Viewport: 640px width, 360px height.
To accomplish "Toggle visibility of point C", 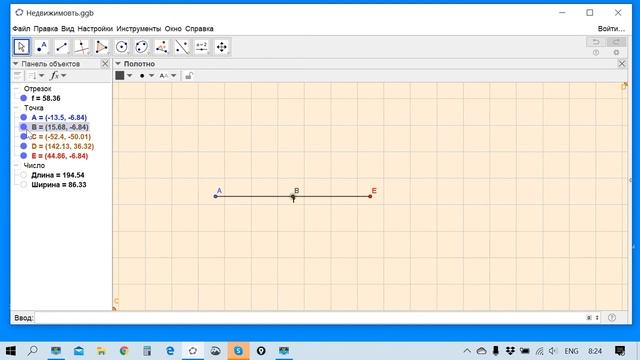I will (x=24, y=137).
